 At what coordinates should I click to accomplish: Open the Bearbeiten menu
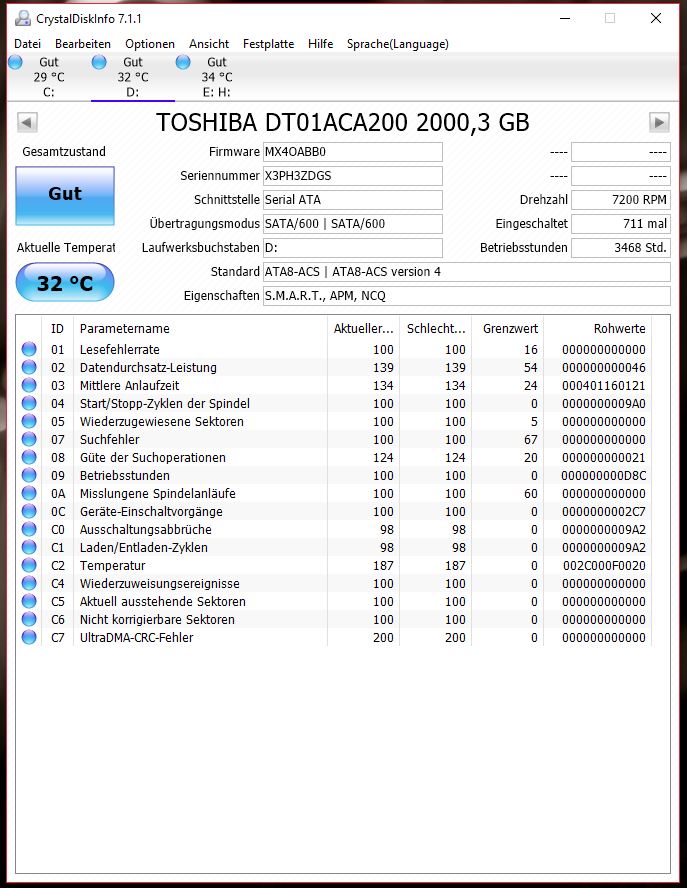click(83, 44)
